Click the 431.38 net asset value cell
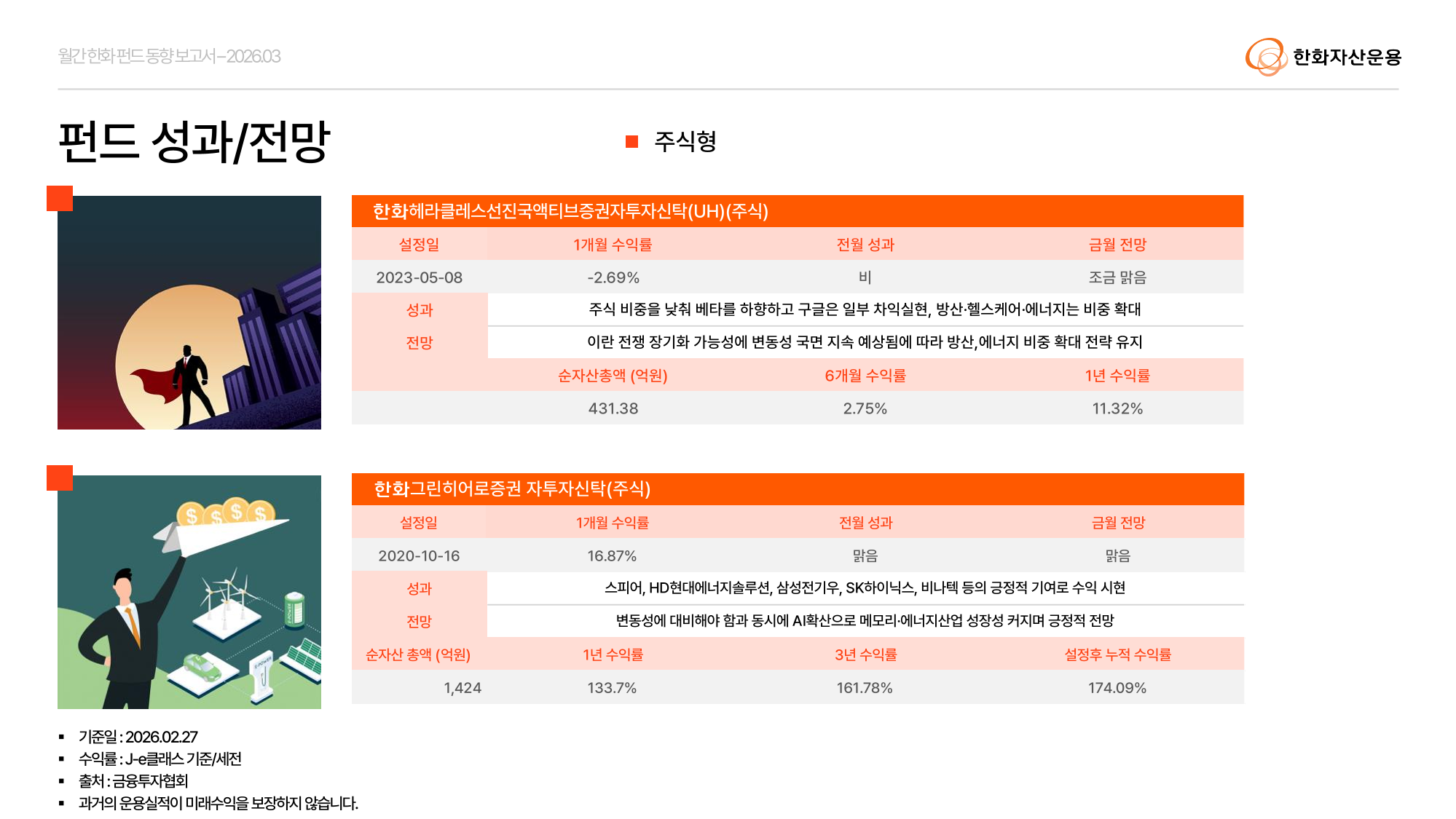The image size is (1456, 819). 613,408
